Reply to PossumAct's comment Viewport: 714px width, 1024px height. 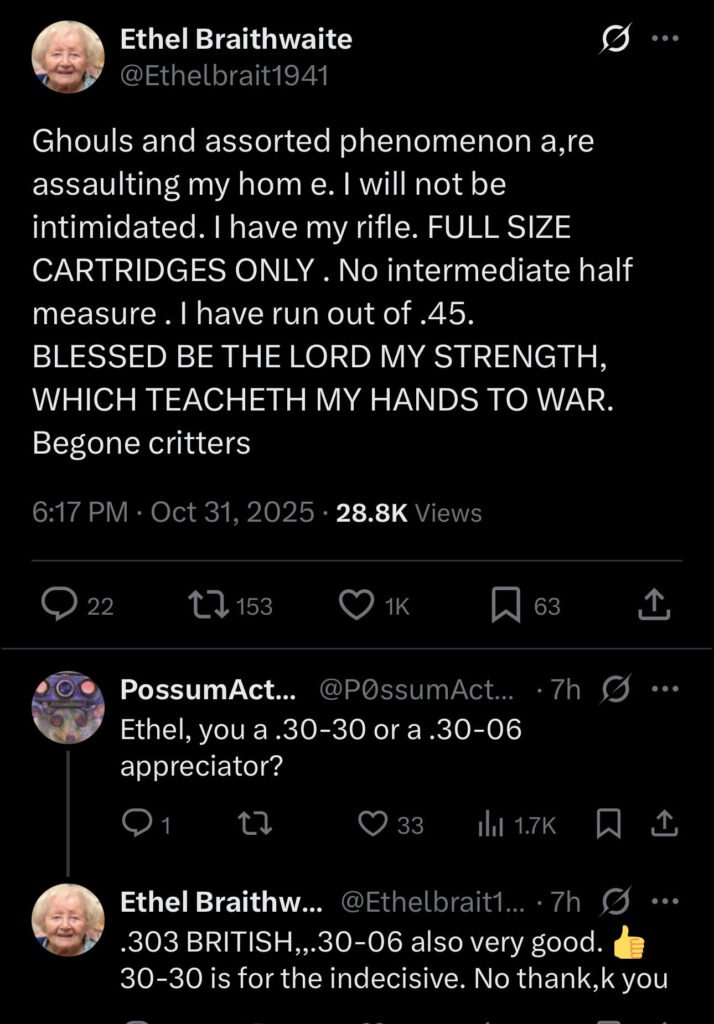coord(134,823)
